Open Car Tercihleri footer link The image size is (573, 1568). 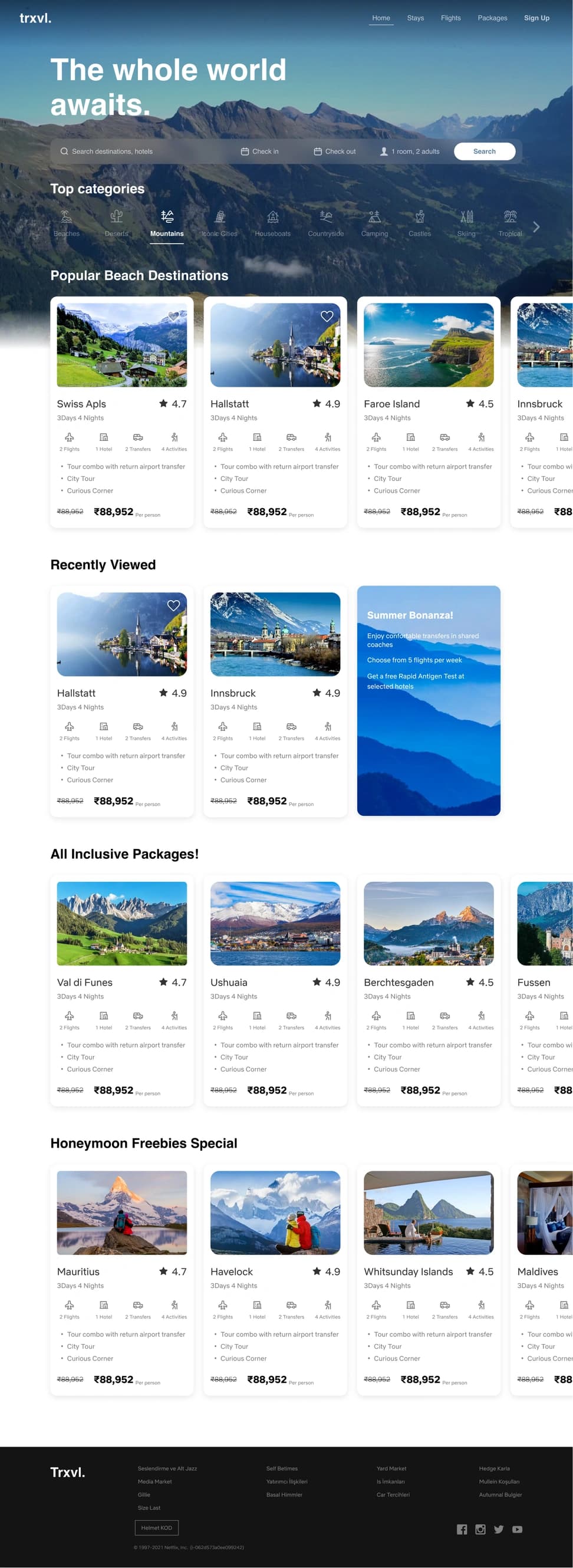(393, 1494)
